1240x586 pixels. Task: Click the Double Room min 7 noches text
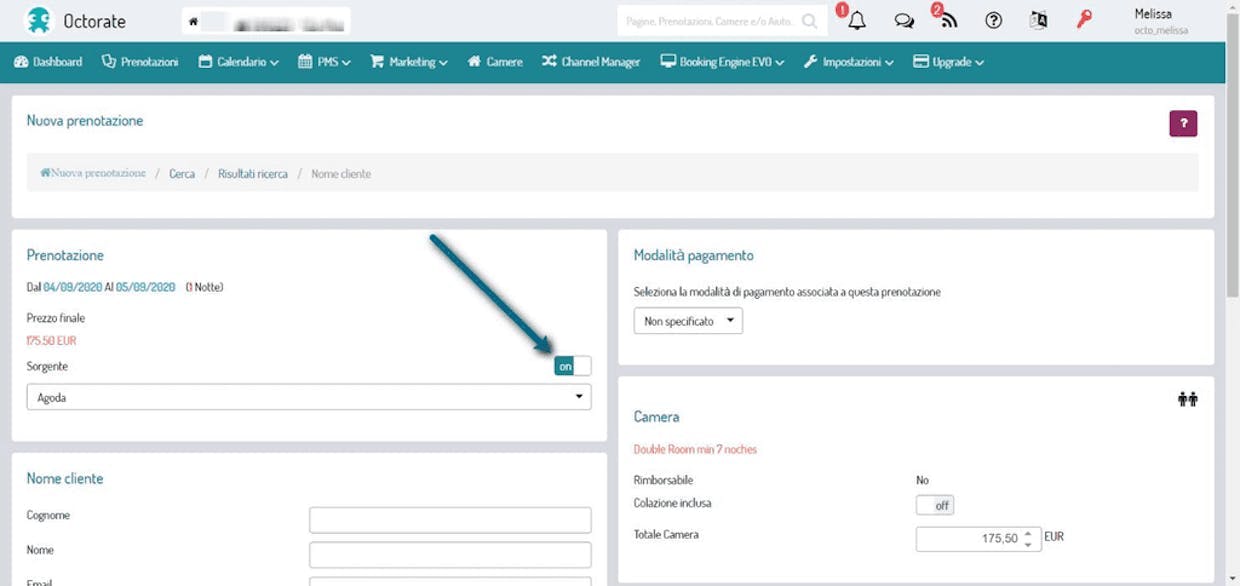pos(695,450)
